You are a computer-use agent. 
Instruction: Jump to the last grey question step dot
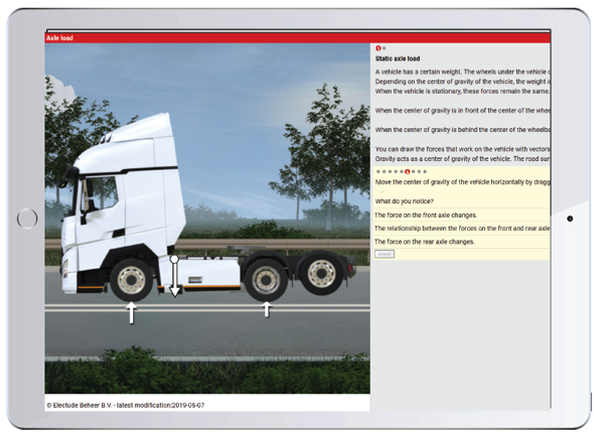point(425,172)
